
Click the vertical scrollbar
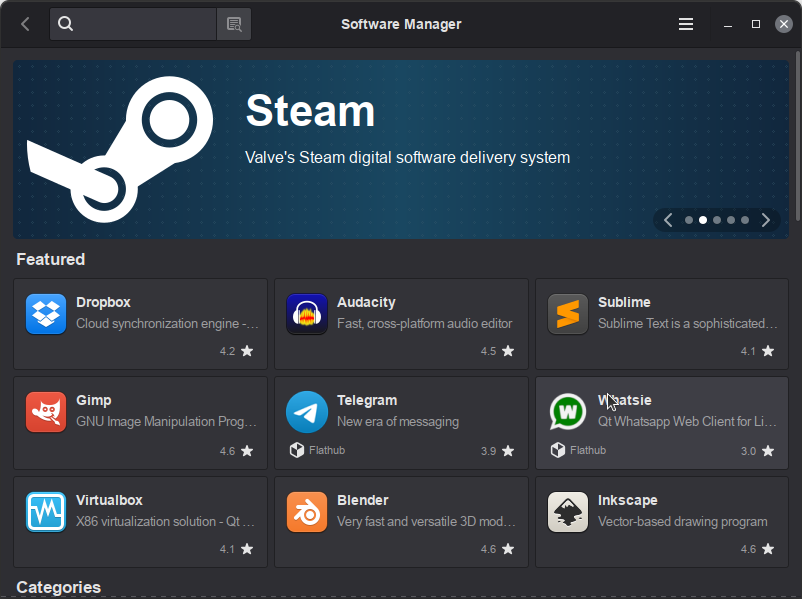coord(798,136)
